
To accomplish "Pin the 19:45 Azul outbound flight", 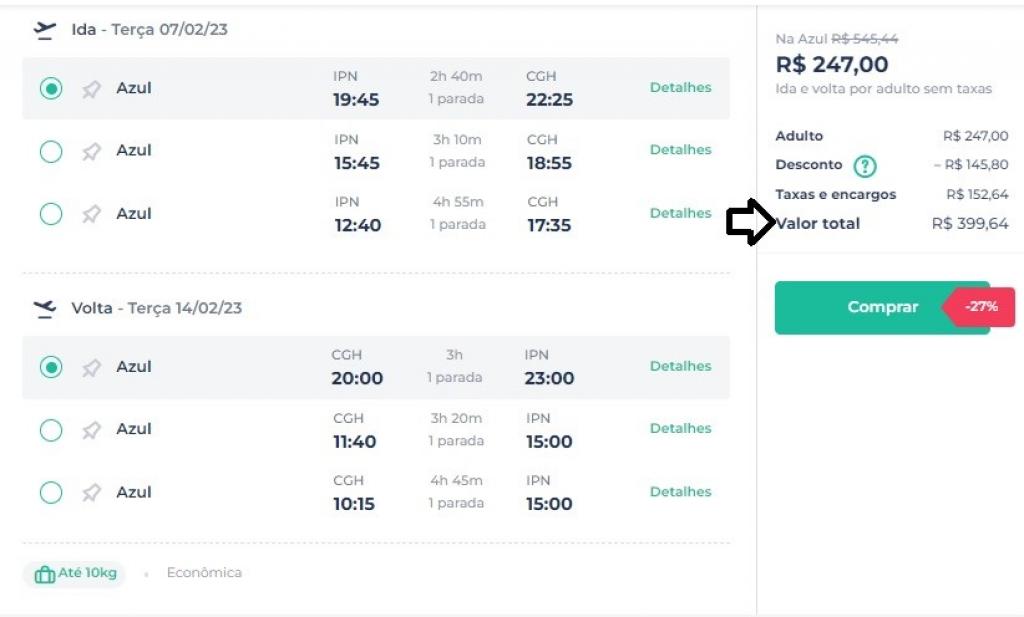I will (91, 89).
